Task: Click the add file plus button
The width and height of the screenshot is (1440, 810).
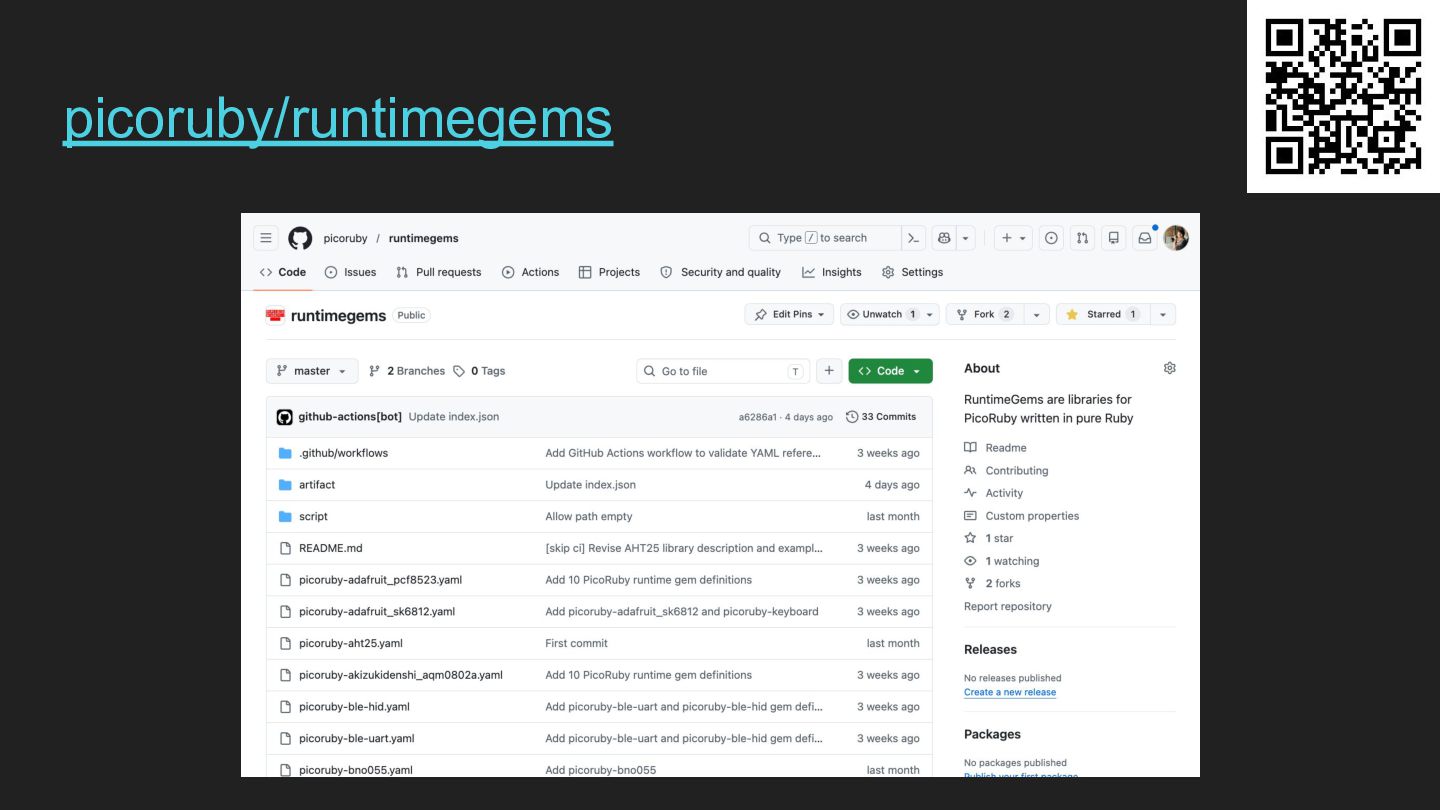Action: [x=829, y=371]
